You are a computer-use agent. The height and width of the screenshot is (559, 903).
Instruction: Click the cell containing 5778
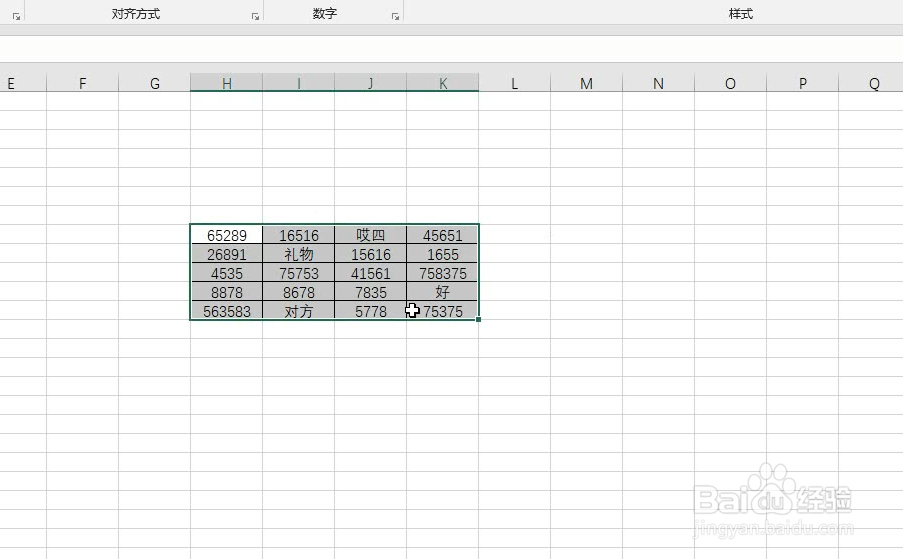[x=370, y=310]
